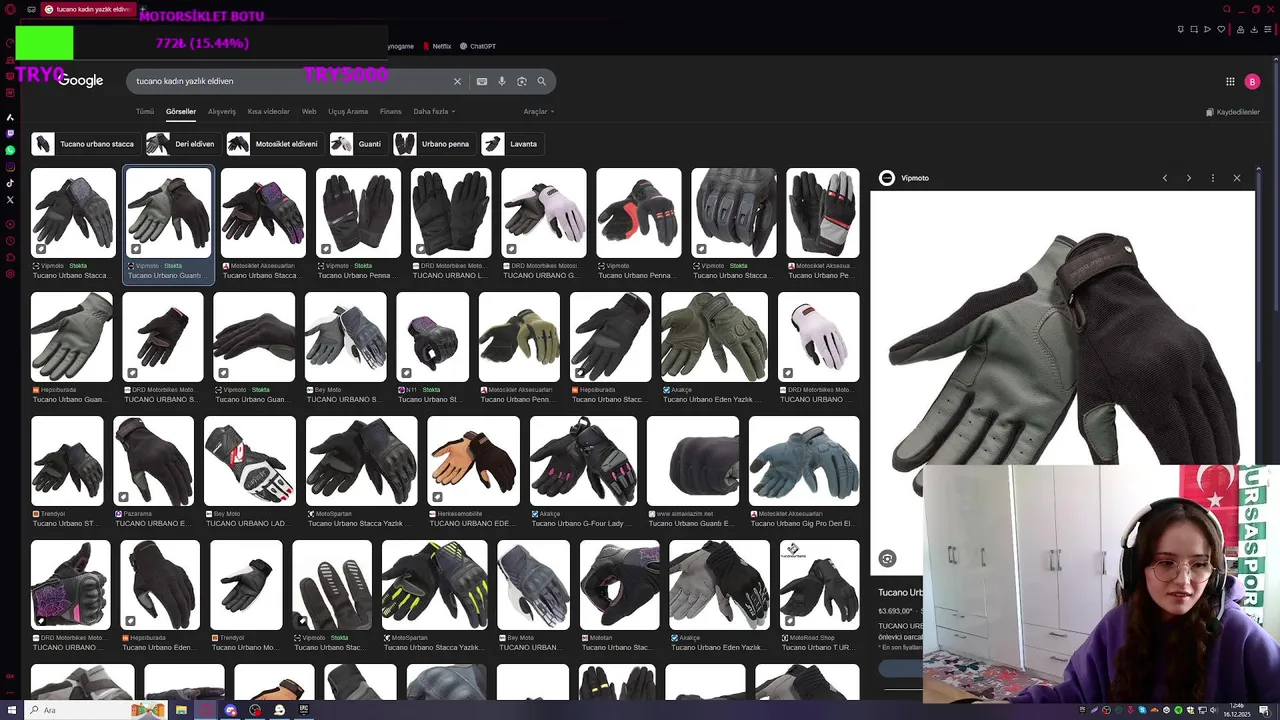1280x720 pixels.
Task: Open the Kısa videolar tab
Action: (x=269, y=112)
